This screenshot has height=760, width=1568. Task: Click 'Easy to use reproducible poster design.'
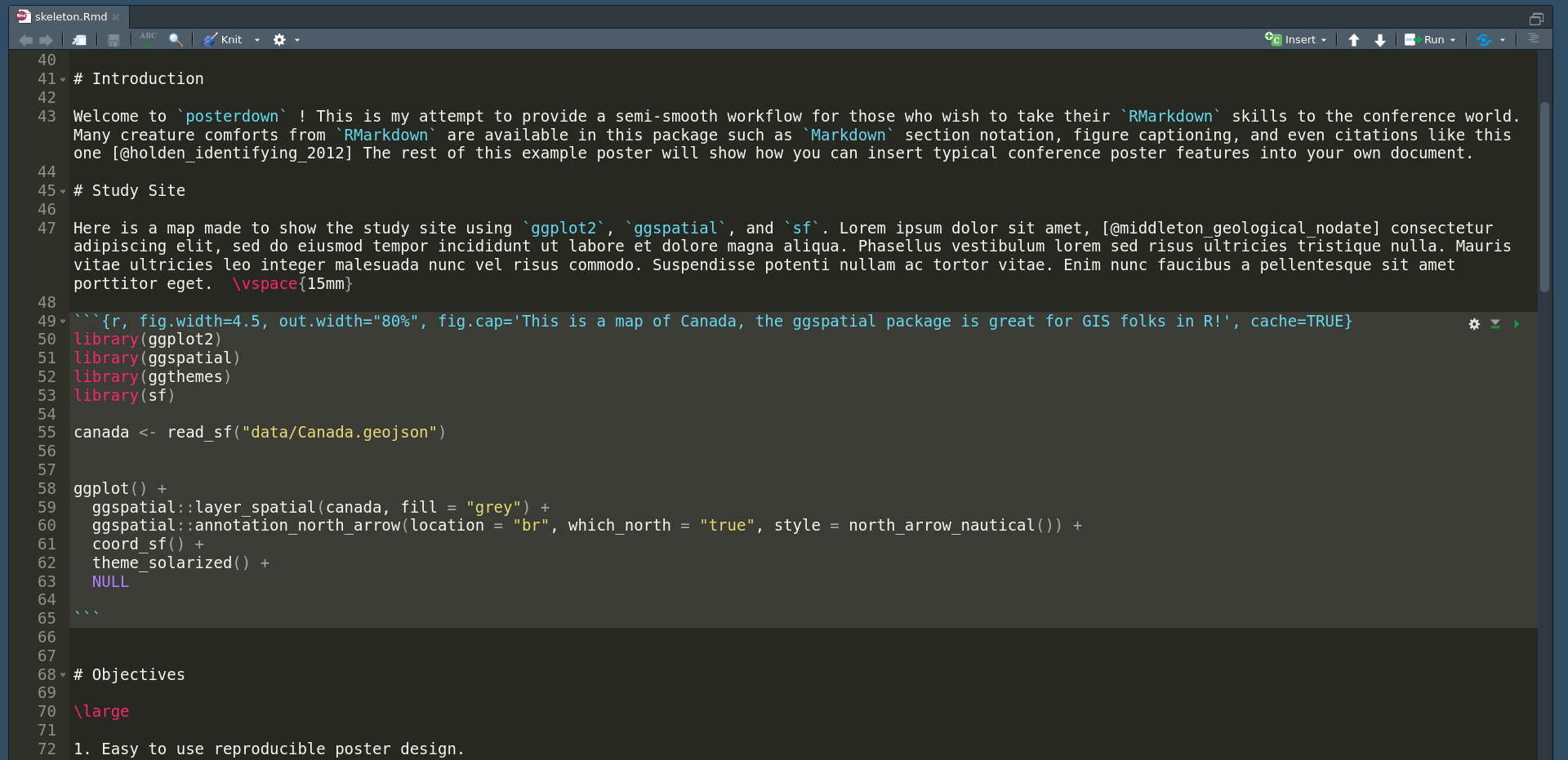pyautogui.click(x=283, y=749)
